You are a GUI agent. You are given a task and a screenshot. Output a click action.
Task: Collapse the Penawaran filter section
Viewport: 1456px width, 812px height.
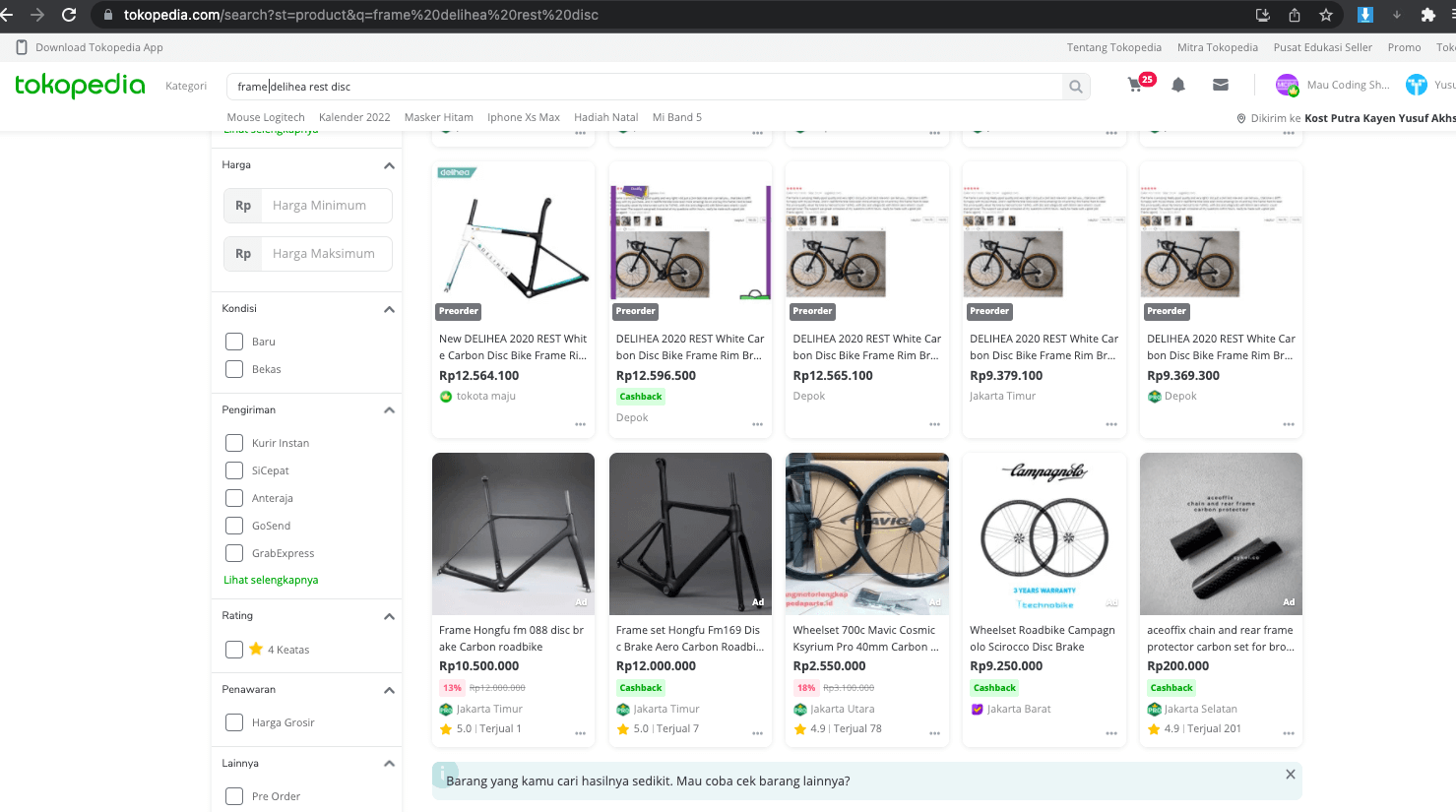click(389, 690)
